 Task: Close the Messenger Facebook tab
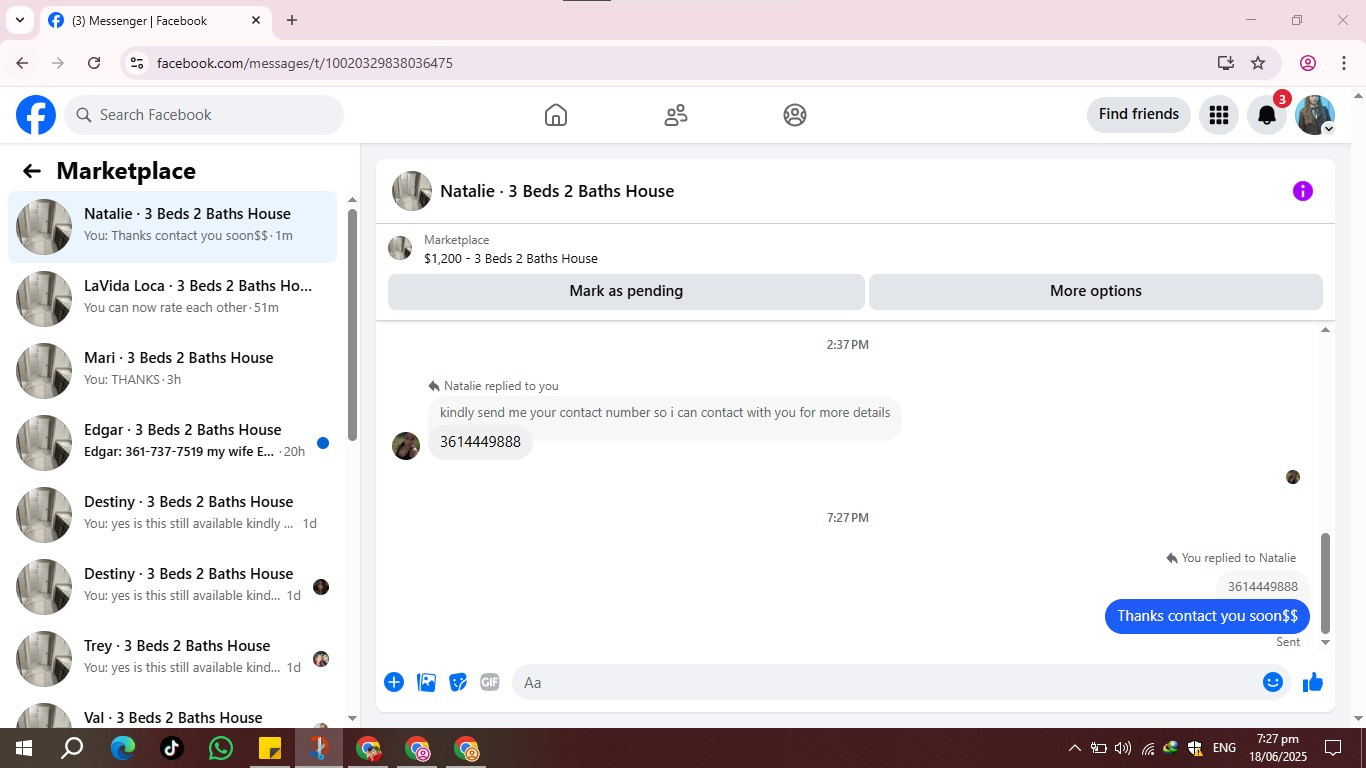(x=256, y=20)
